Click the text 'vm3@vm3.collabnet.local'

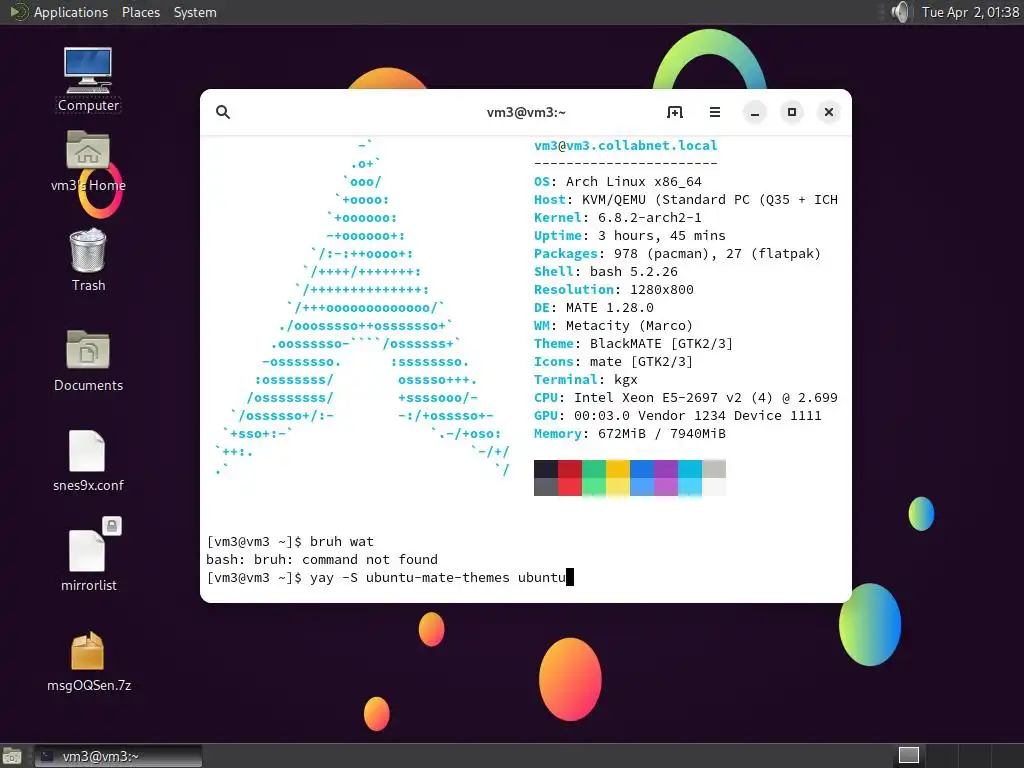[625, 146]
